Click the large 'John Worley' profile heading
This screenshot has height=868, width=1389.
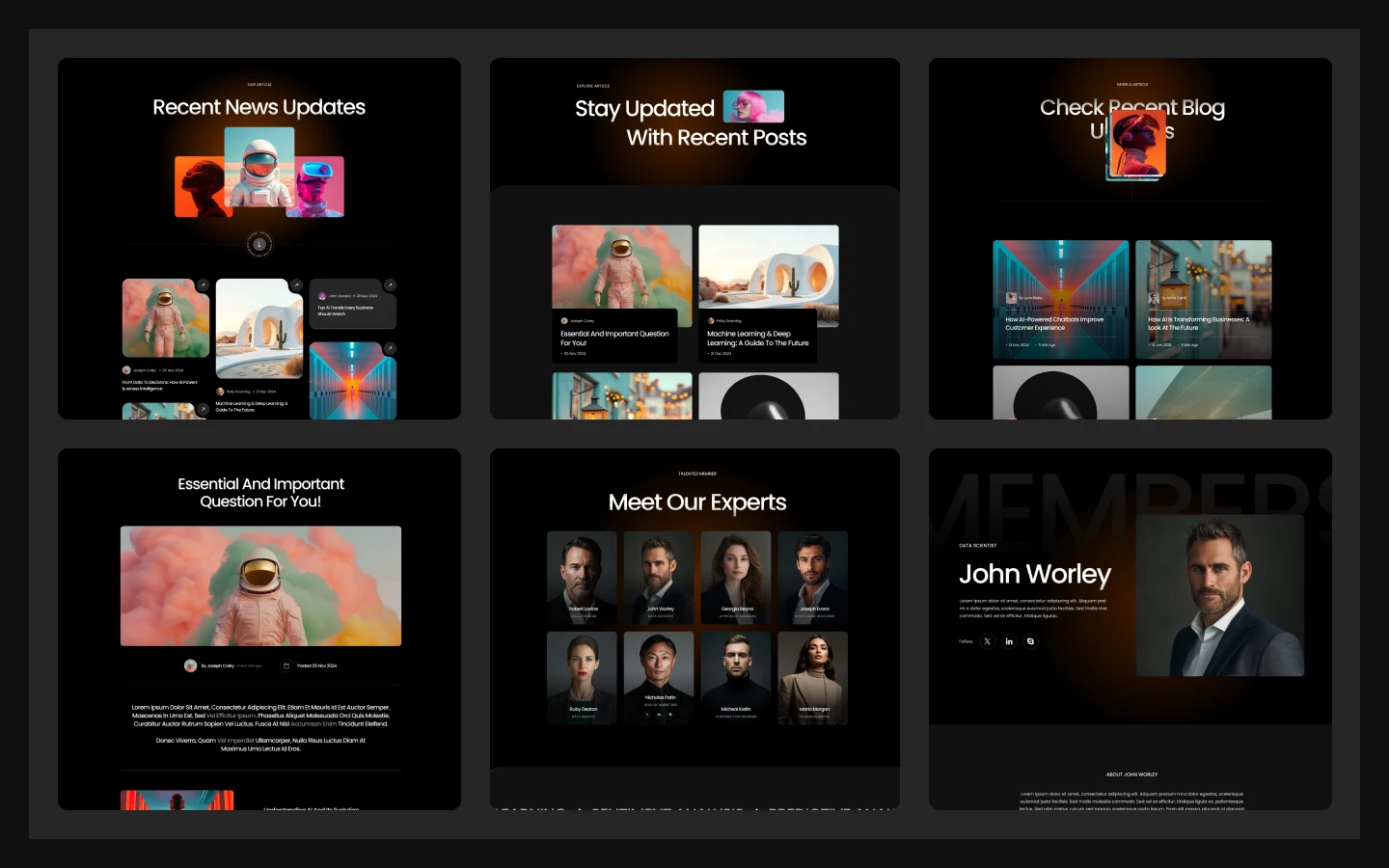coord(1035,574)
